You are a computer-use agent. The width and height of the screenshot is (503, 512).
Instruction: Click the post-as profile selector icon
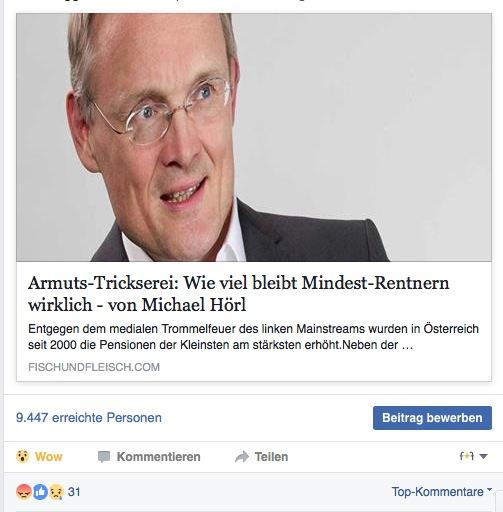coord(467,456)
